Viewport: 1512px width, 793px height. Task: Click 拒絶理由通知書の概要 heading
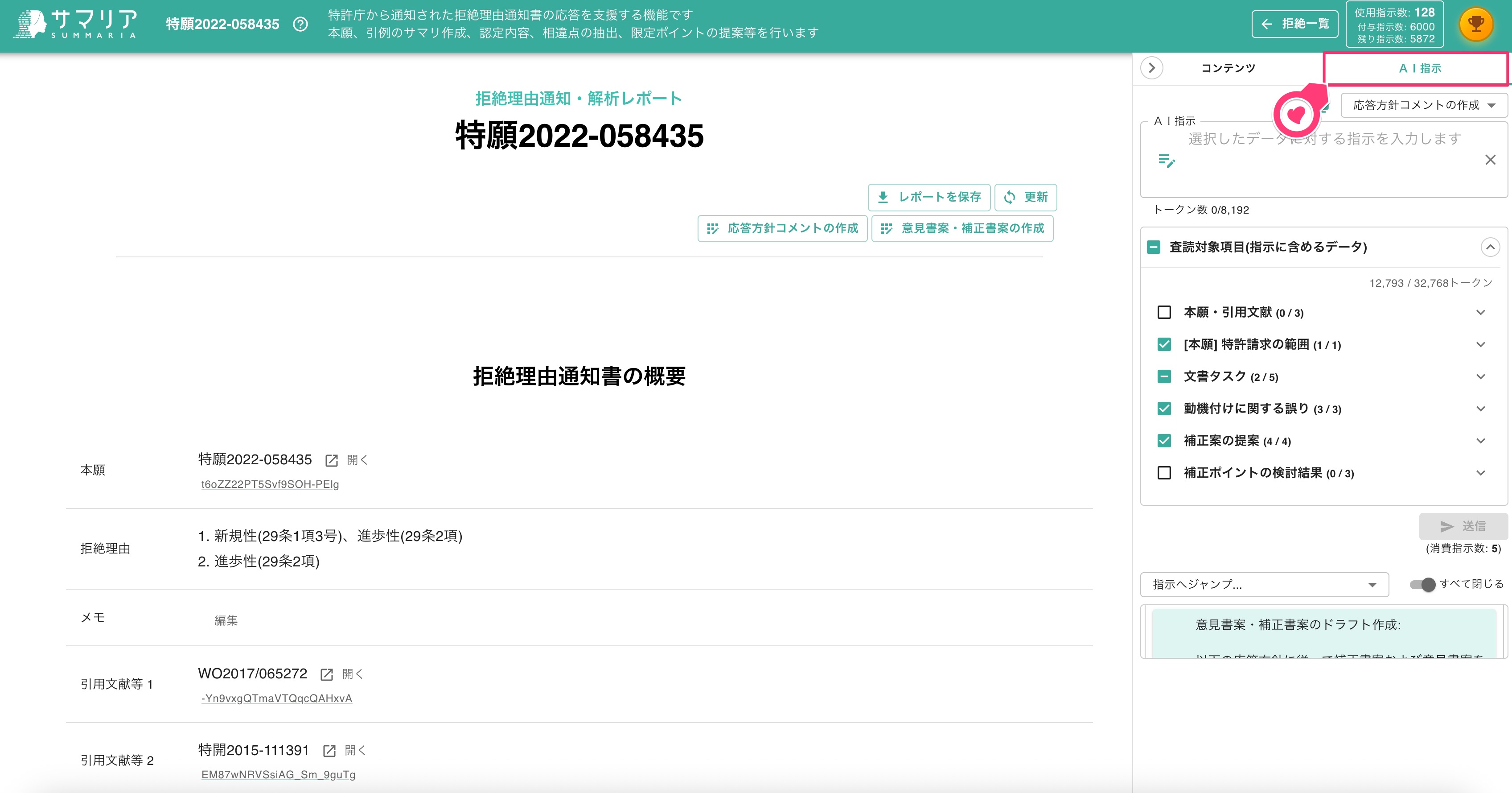pyautogui.click(x=579, y=376)
